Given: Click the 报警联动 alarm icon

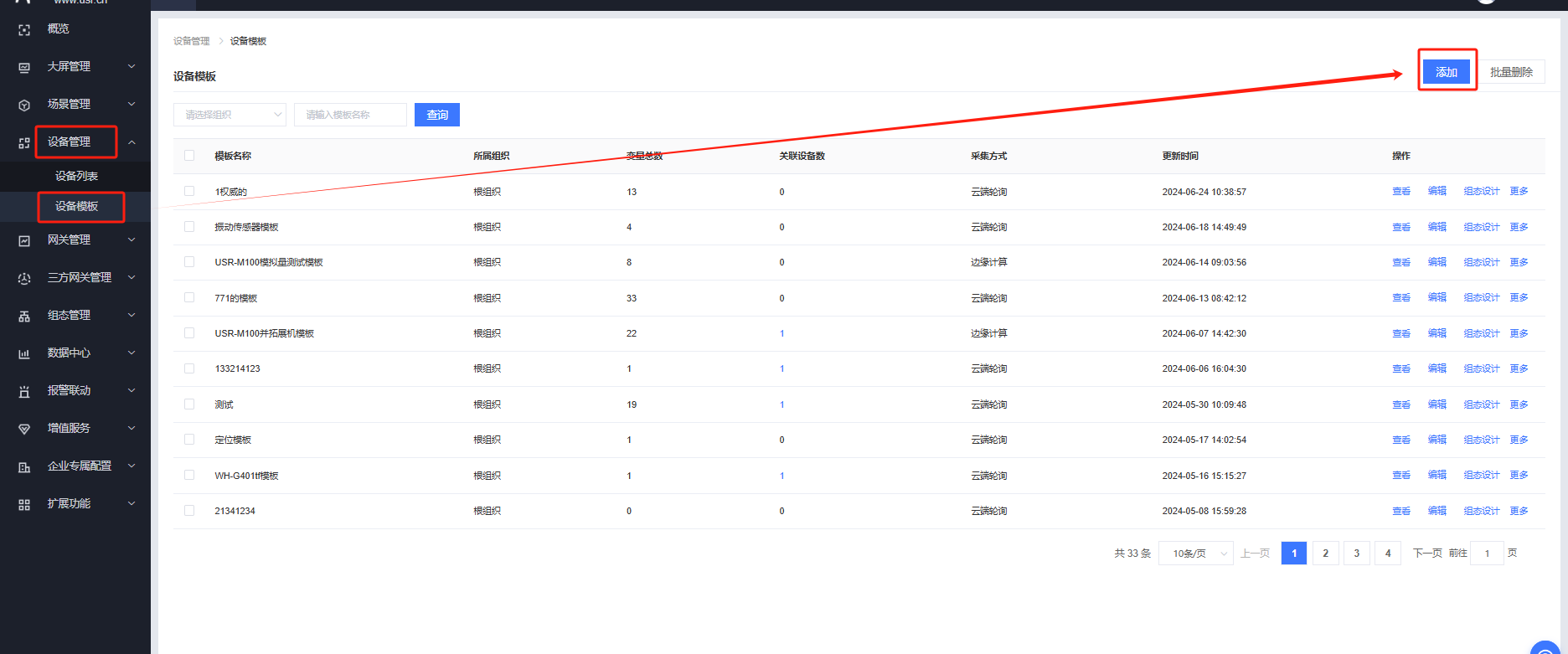Looking at the screenshot, I should pyautogui.click(x=24, y=391).
